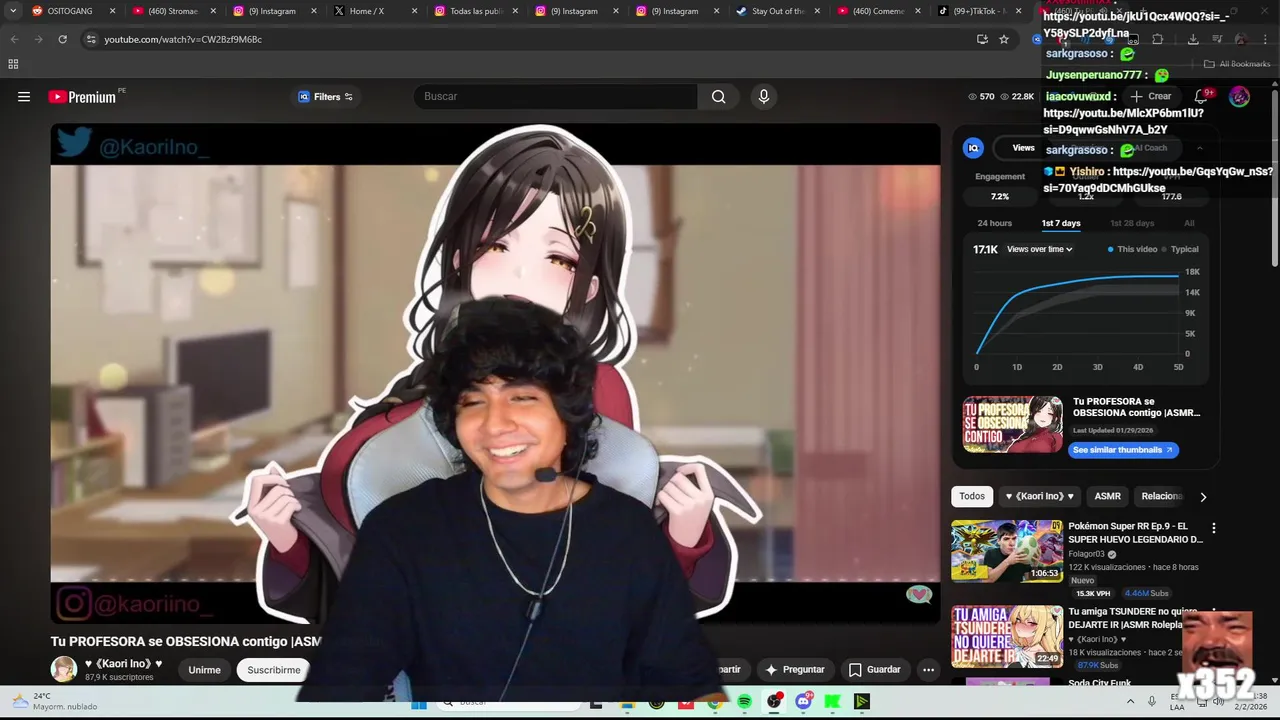Click See similar thumbnails button
This screenshot has height=720, width=1280.
coord(1122,450)
